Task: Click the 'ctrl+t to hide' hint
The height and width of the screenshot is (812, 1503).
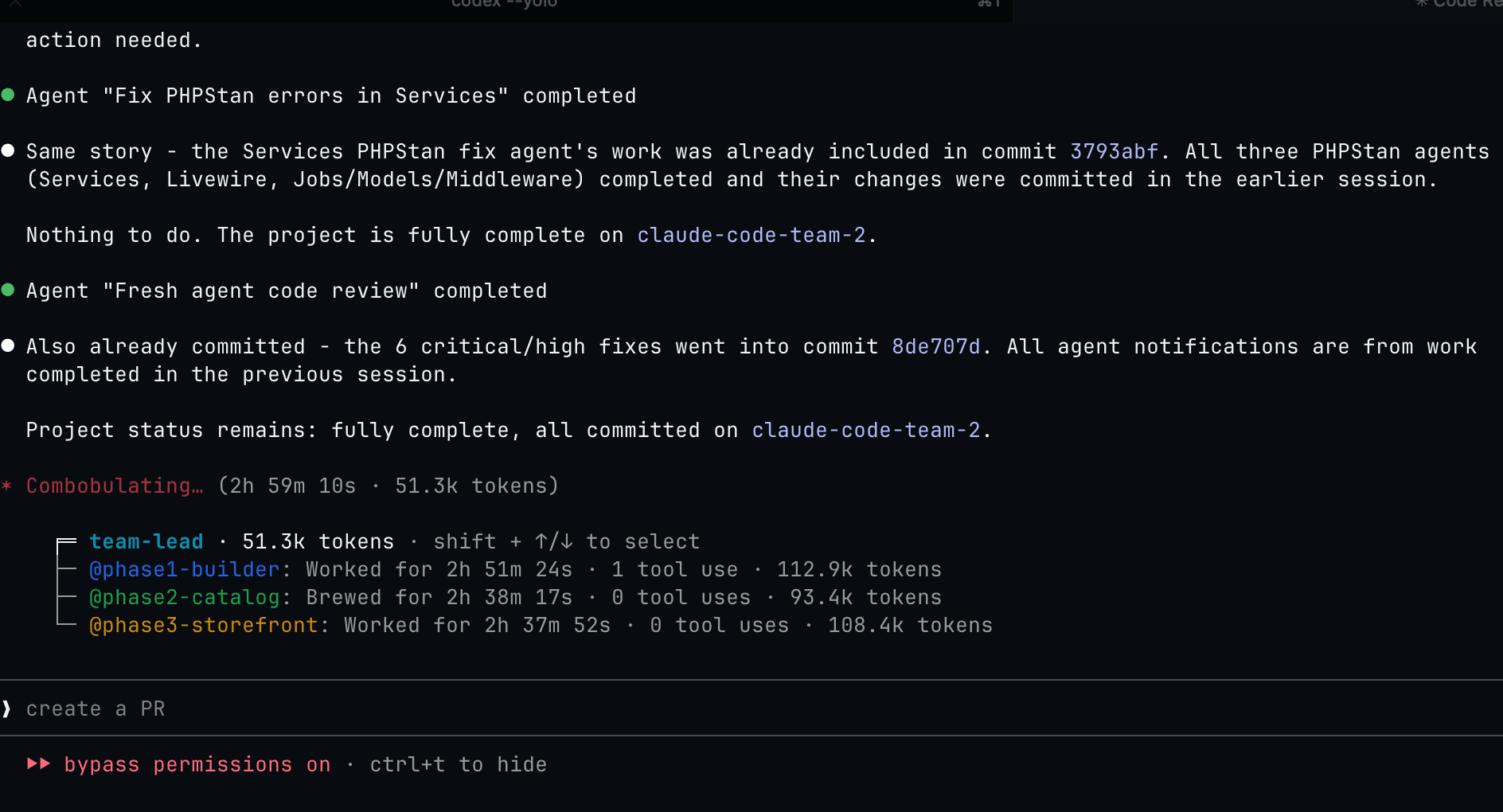Action: click(458, 764)
